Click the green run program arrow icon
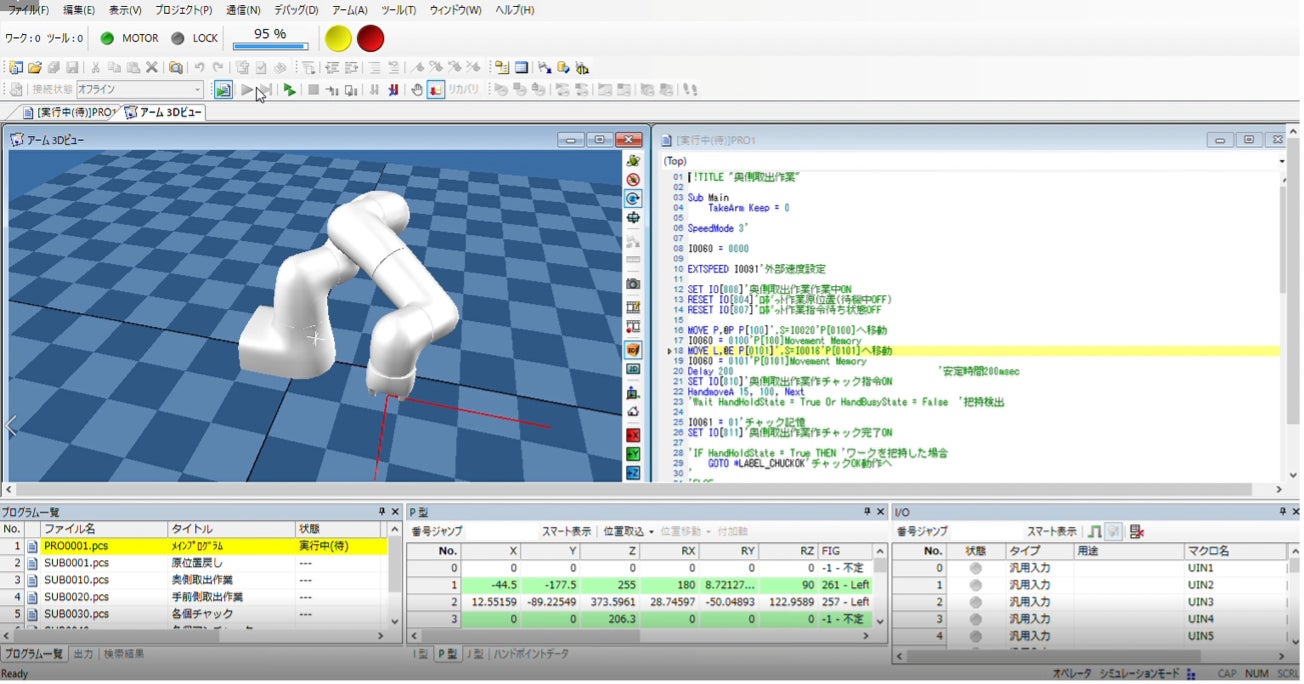The height and width of the screenshot is (684, 1304). pyautogui.click(x=289, y=90)
